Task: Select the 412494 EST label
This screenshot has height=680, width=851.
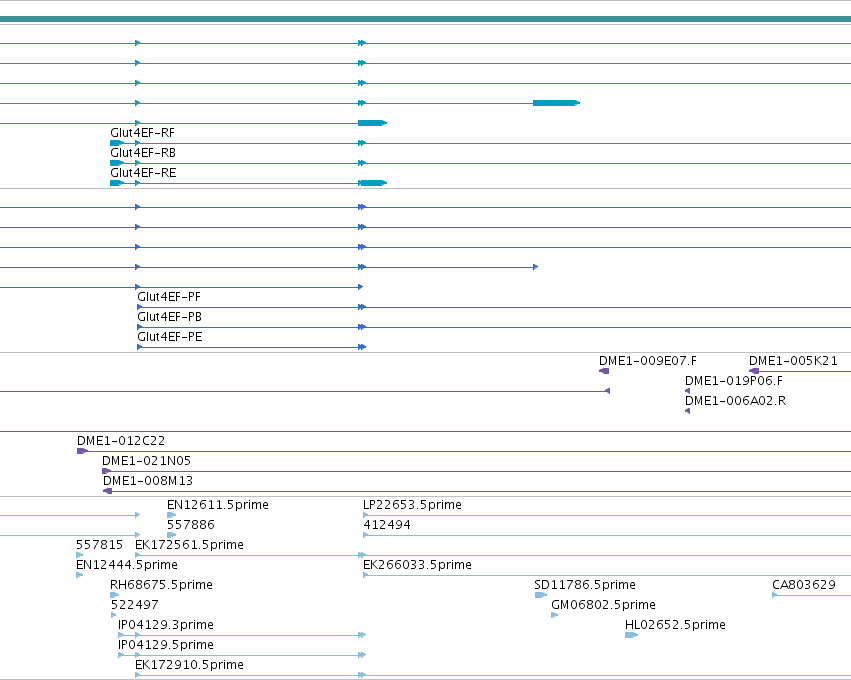Action: tap(386, 525)
